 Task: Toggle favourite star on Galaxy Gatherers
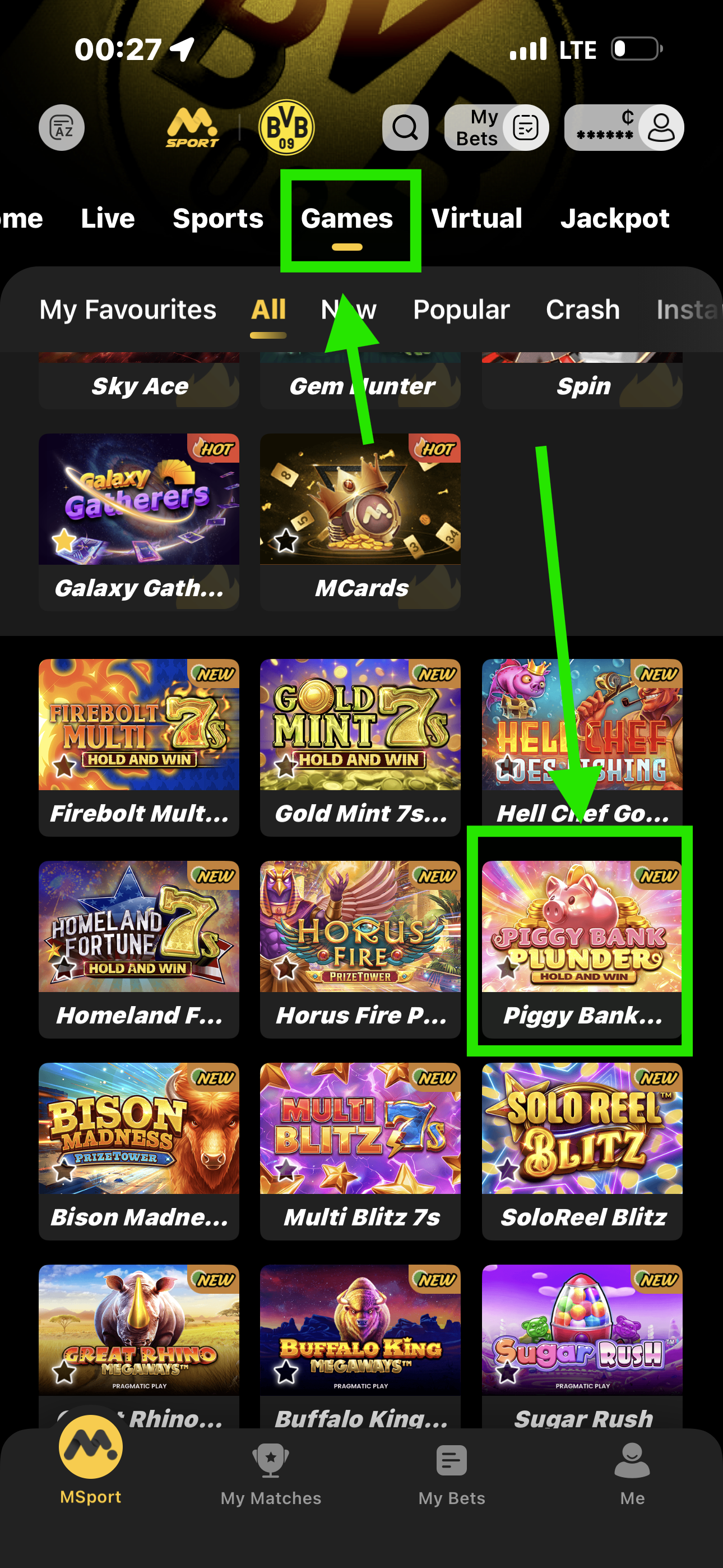tap(64, 540)
